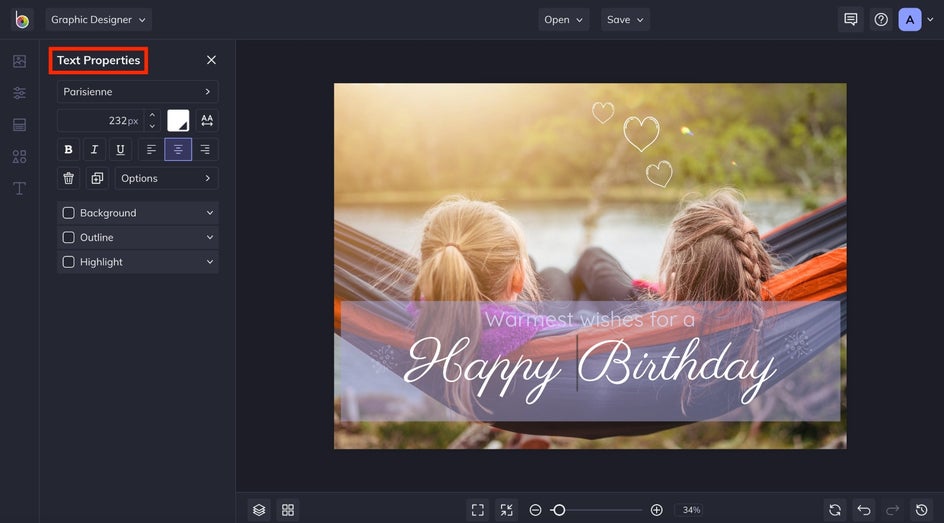Click the BeFunky logo icon

click(x=22, y=20)
